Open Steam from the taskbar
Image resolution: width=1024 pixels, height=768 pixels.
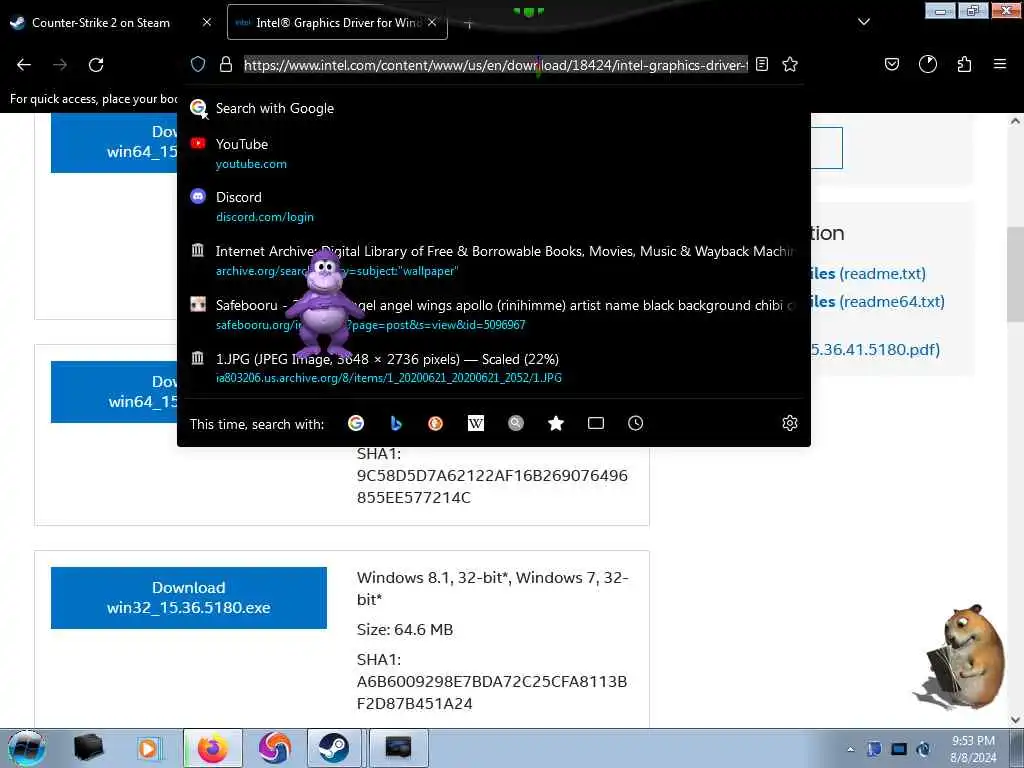(334, 748)
